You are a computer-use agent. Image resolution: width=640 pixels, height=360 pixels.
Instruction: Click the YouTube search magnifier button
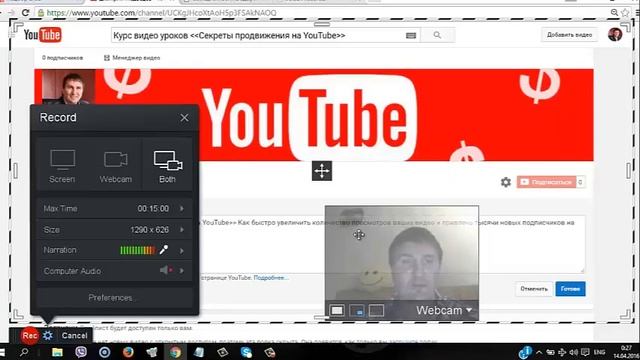437,36
